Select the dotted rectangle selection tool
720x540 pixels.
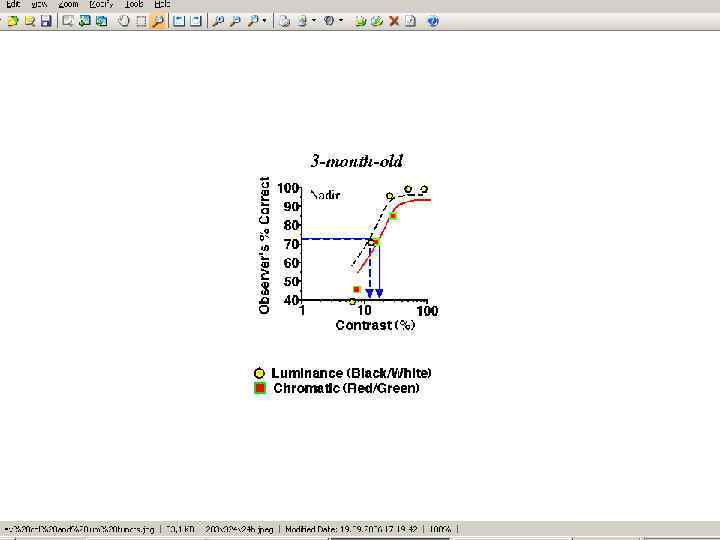[141, 21]
